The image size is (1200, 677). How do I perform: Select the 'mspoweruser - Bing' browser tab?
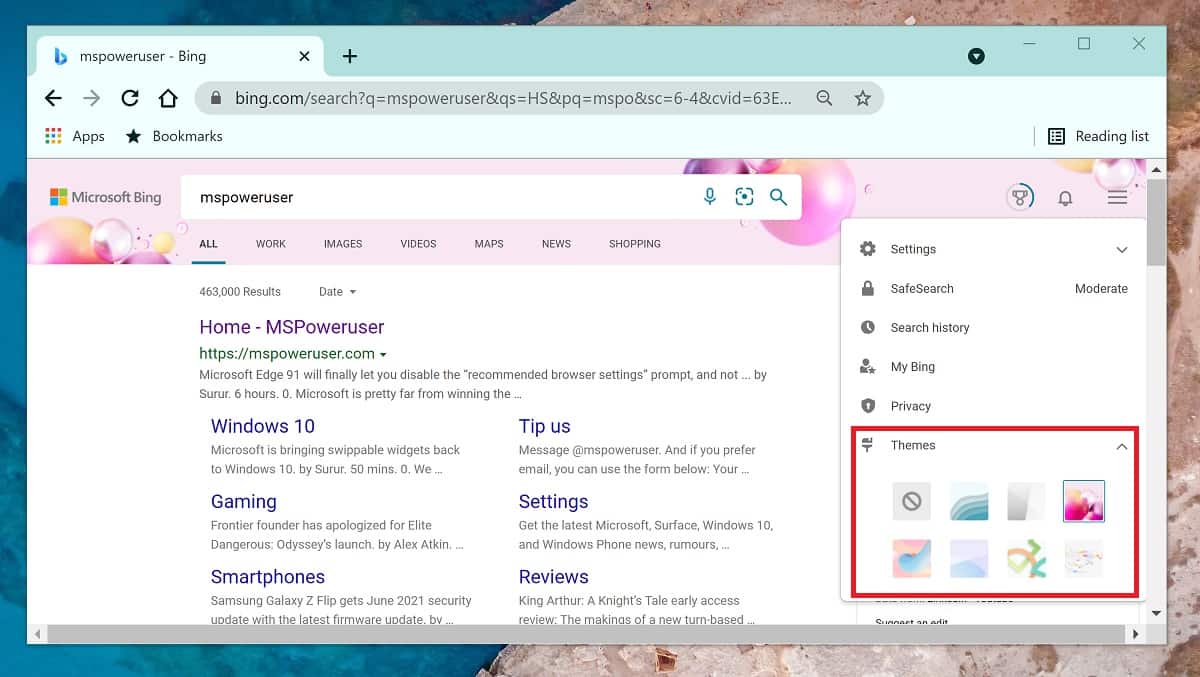tap(179, 56)
